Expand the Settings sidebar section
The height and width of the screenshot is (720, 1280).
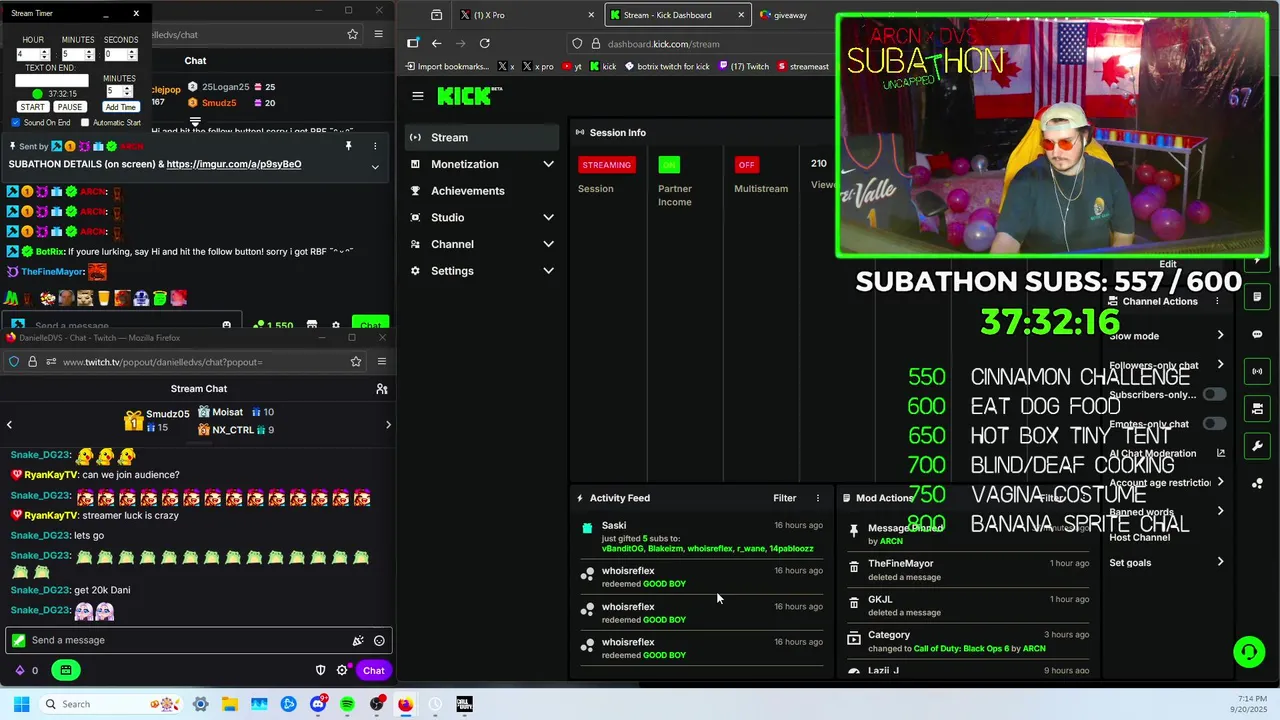click(x=548, y=271)
